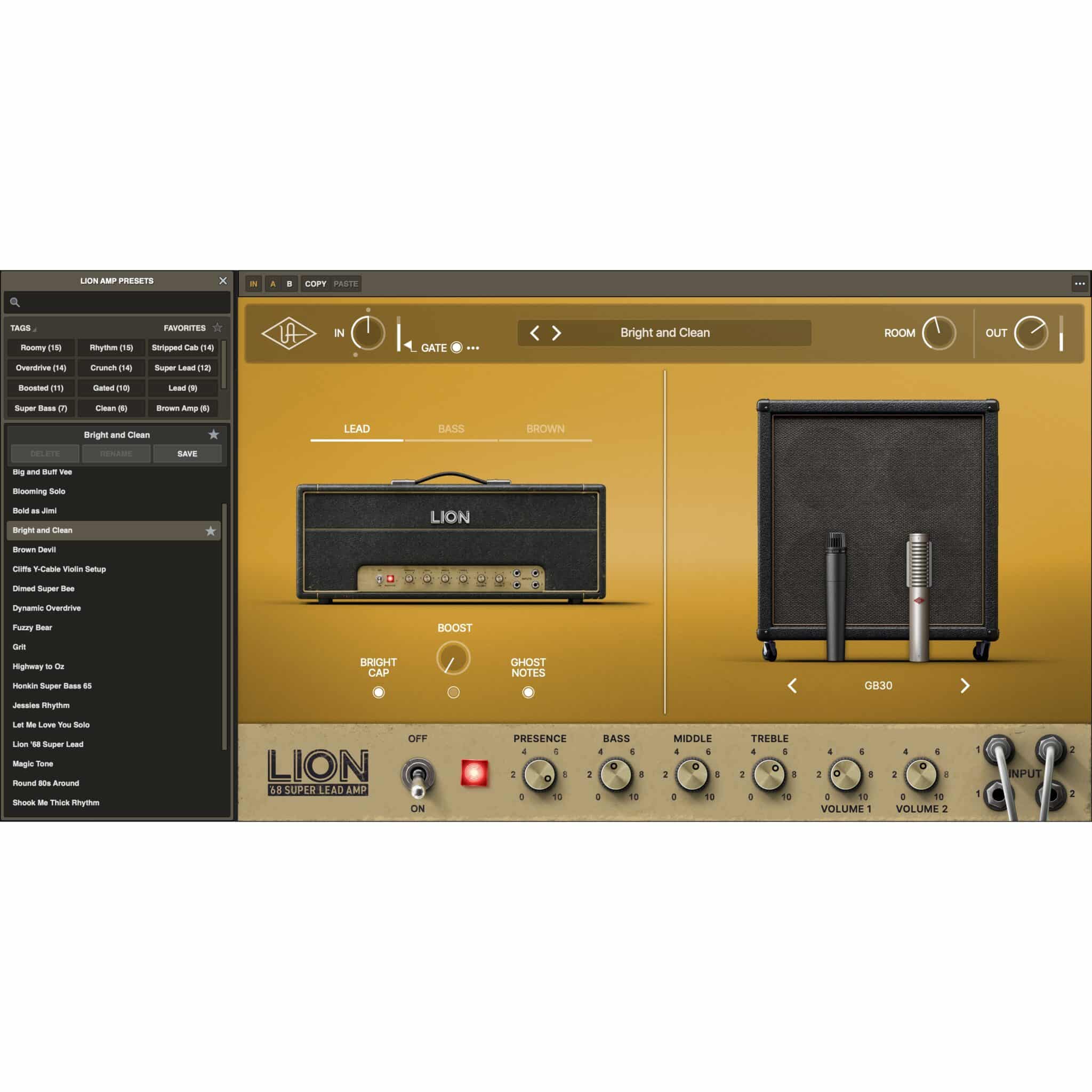Filter presets by Crunch (14) tag
This screenshot has height=1092, width=1092.
click(x=111, y=368)
